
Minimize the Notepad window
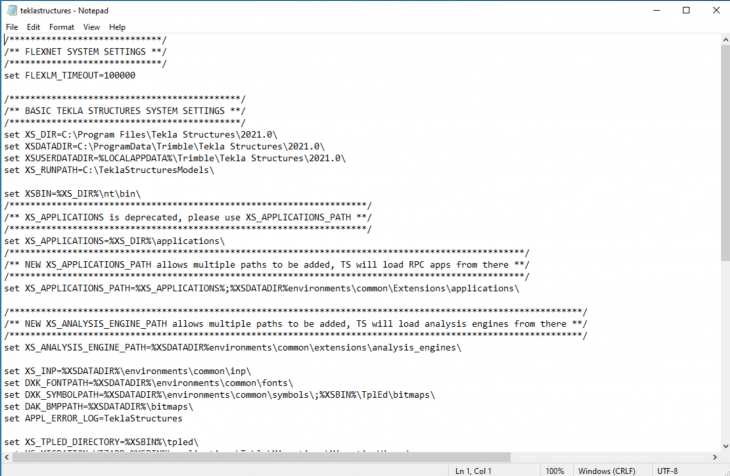coord(656,10)
